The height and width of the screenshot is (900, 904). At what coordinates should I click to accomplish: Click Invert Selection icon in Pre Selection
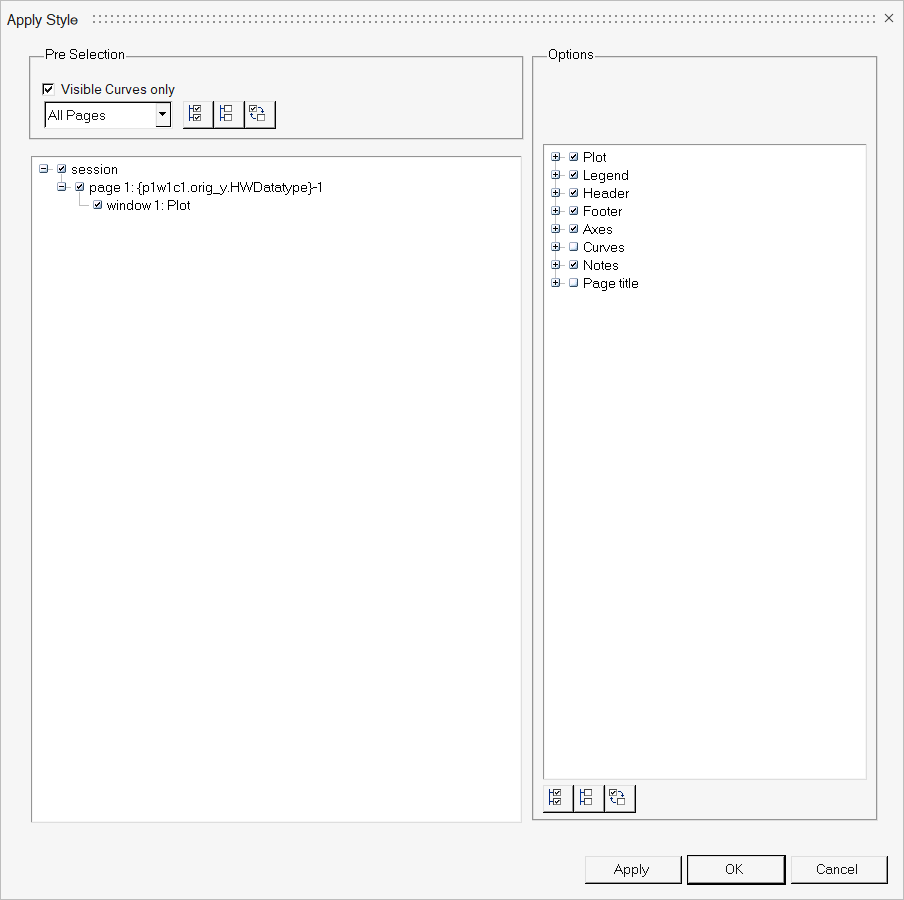259,115
